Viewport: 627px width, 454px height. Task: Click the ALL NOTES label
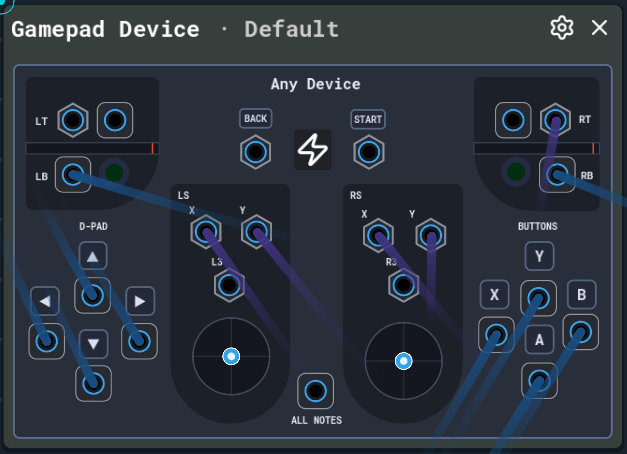(x=316, y=420)
